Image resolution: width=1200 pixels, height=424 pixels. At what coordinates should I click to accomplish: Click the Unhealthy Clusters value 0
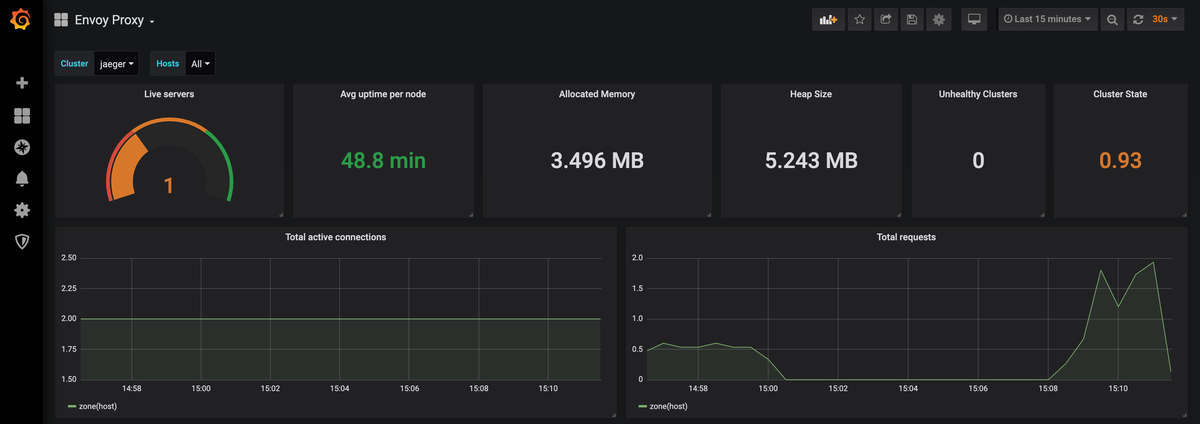978,160
